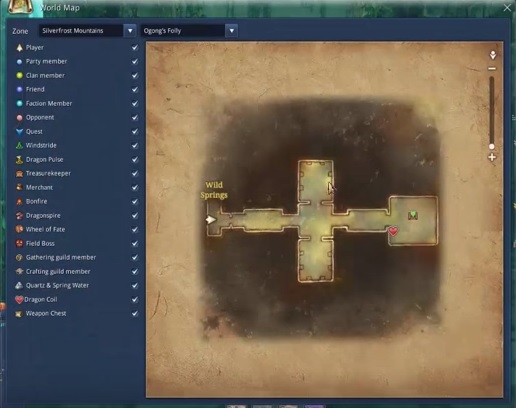The height and width of the screenshot is (409, 516).
Task: Click the white player arrow on the map
Action: 211,220
